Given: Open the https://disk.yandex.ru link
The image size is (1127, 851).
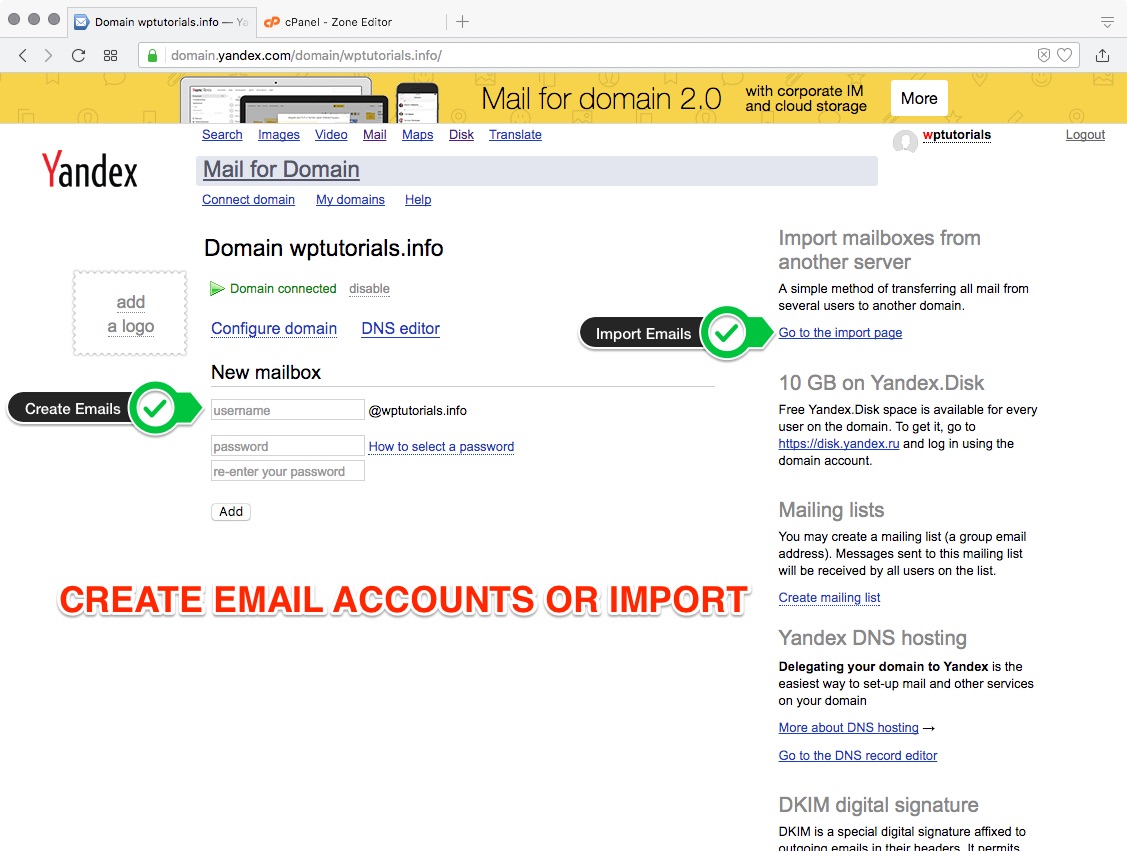Looking at the screenshot, I should pos(839,443).
